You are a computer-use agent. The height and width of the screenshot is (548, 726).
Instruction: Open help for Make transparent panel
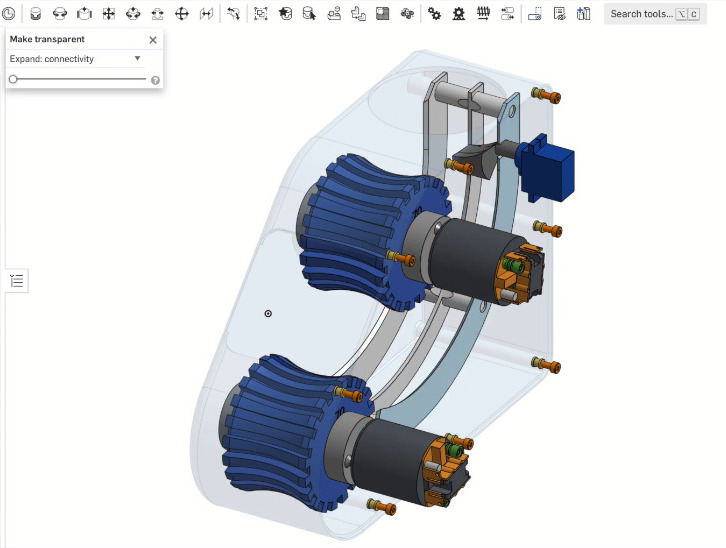coord(155,80)
